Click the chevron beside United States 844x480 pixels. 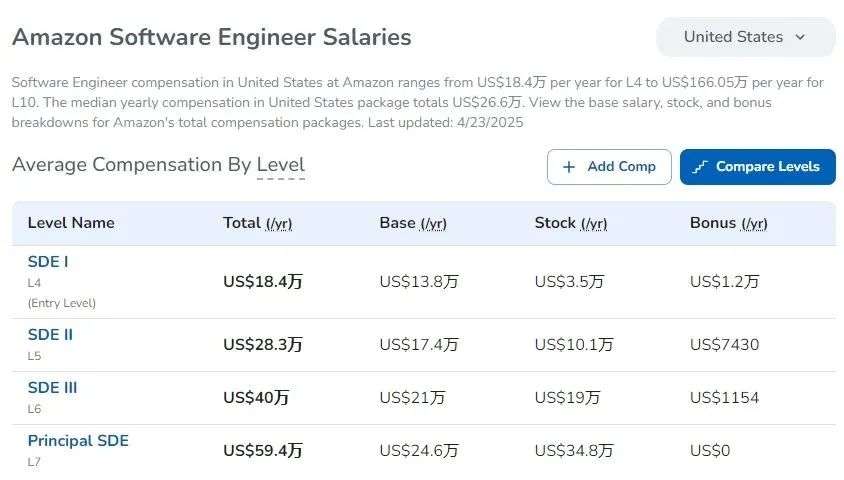click(800, 37)
